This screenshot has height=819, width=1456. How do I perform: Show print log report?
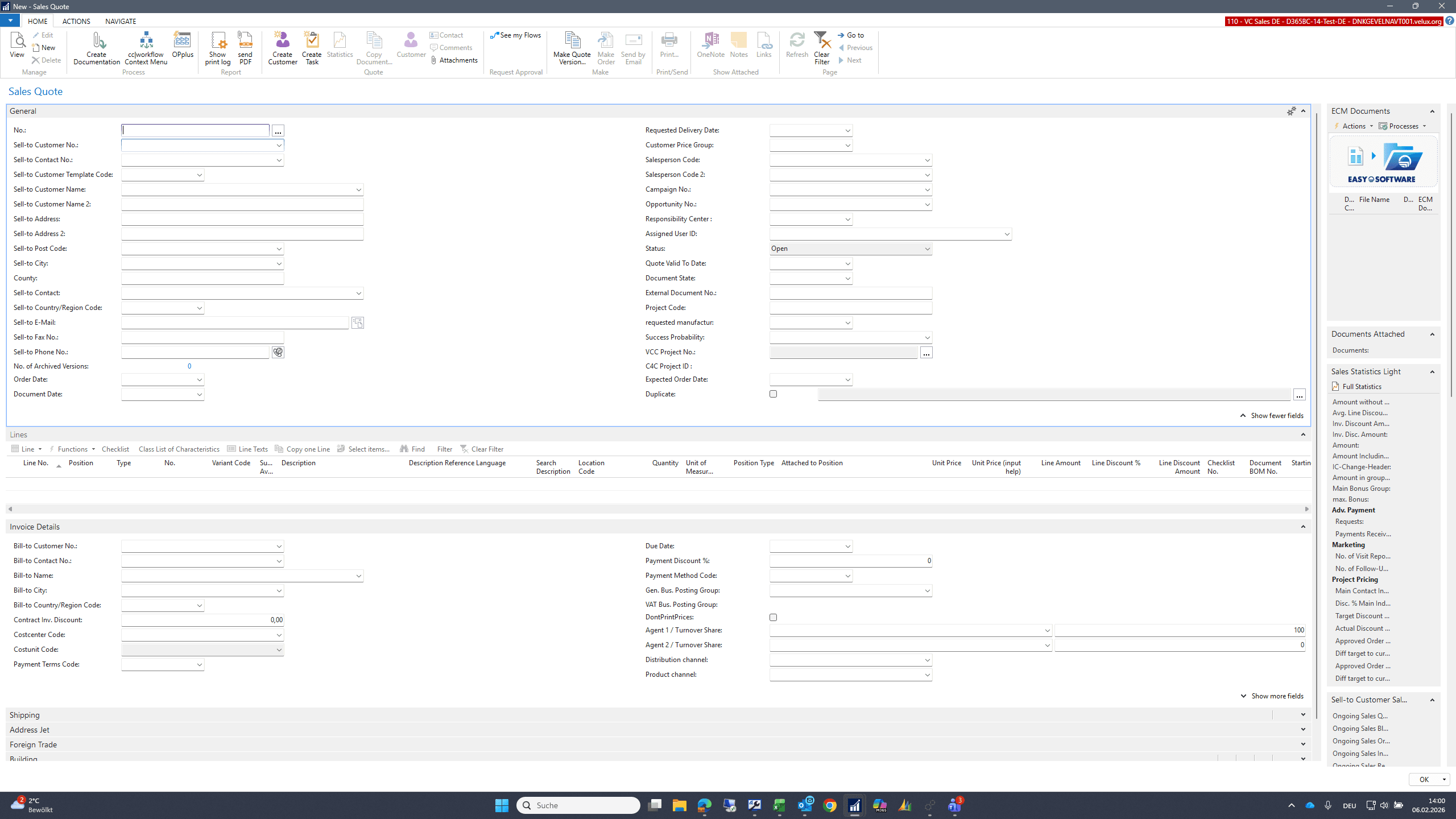[x=218, y=48]
